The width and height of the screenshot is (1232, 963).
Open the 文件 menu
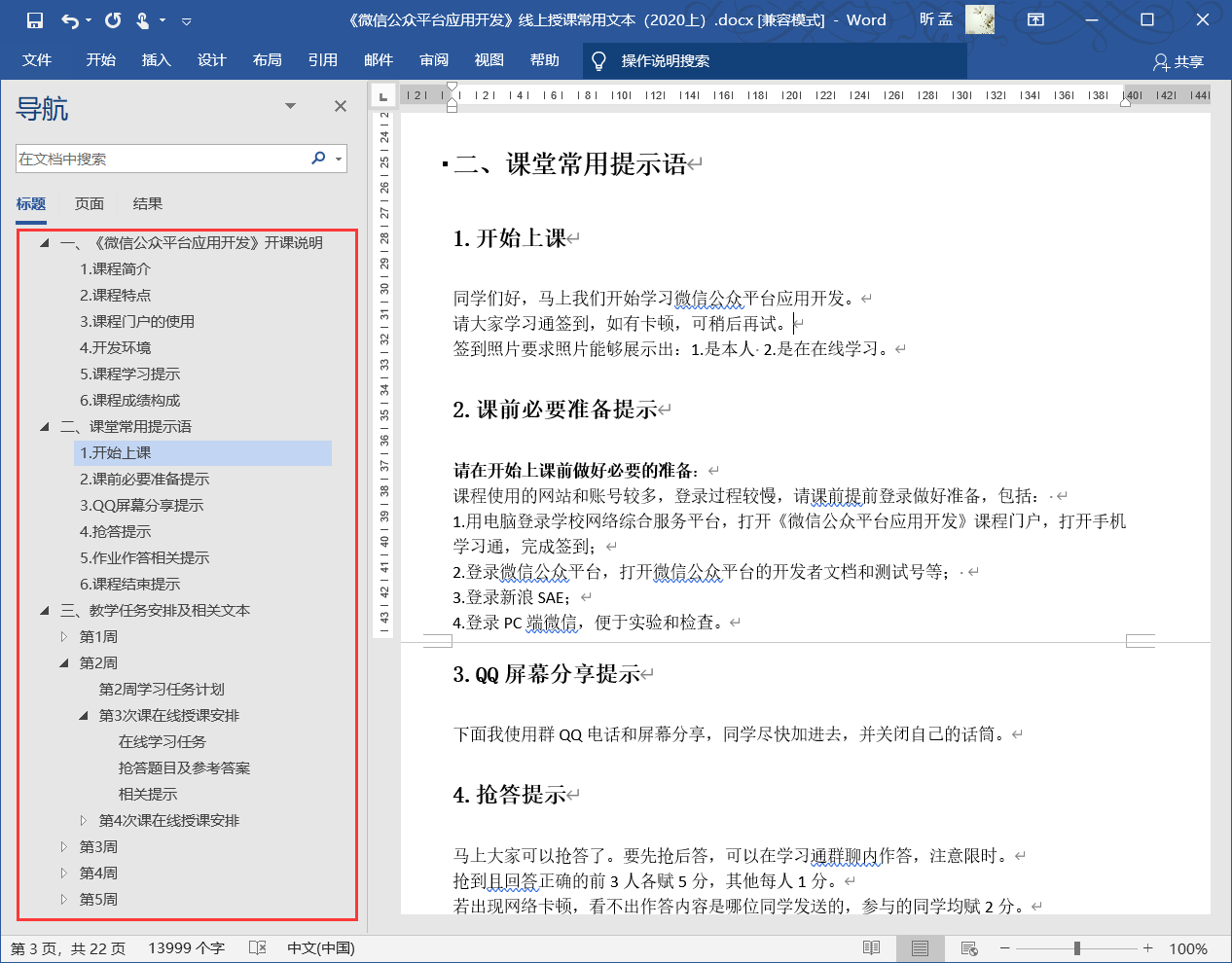click(x=37, y=60)
